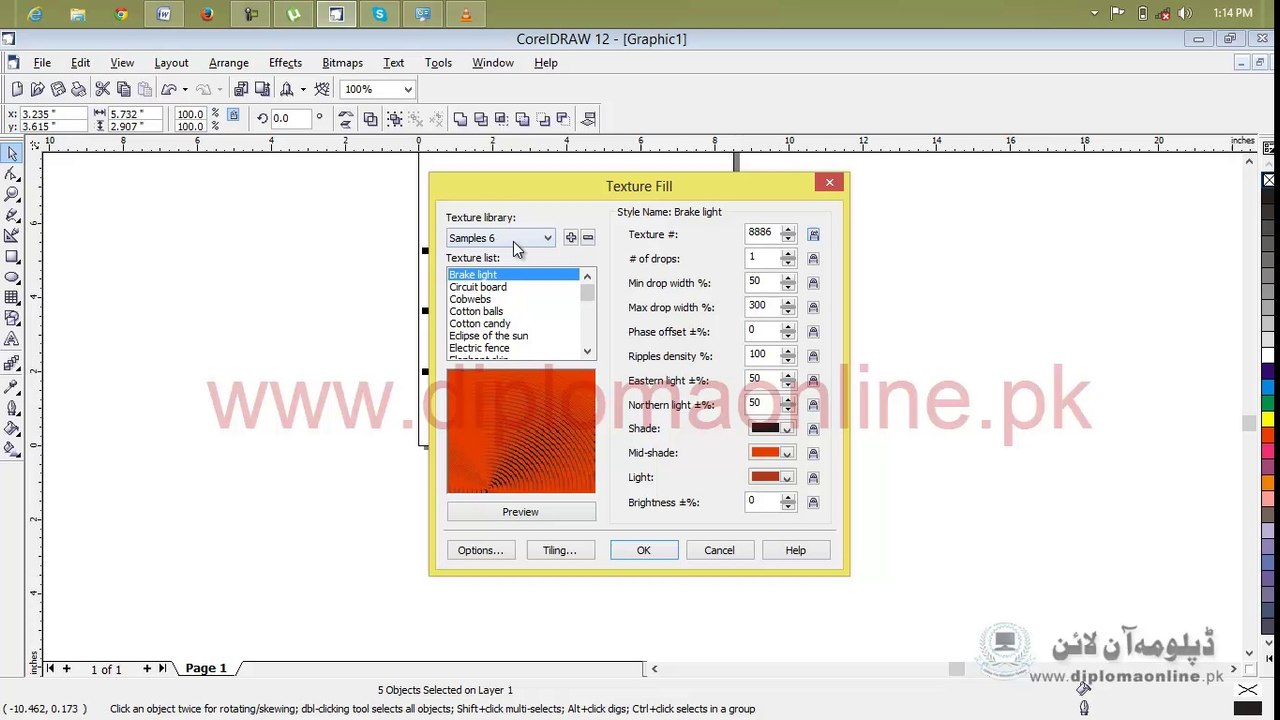Click the Import toolbar icon
Viewport: 1280px width, 720px height.
241,90
